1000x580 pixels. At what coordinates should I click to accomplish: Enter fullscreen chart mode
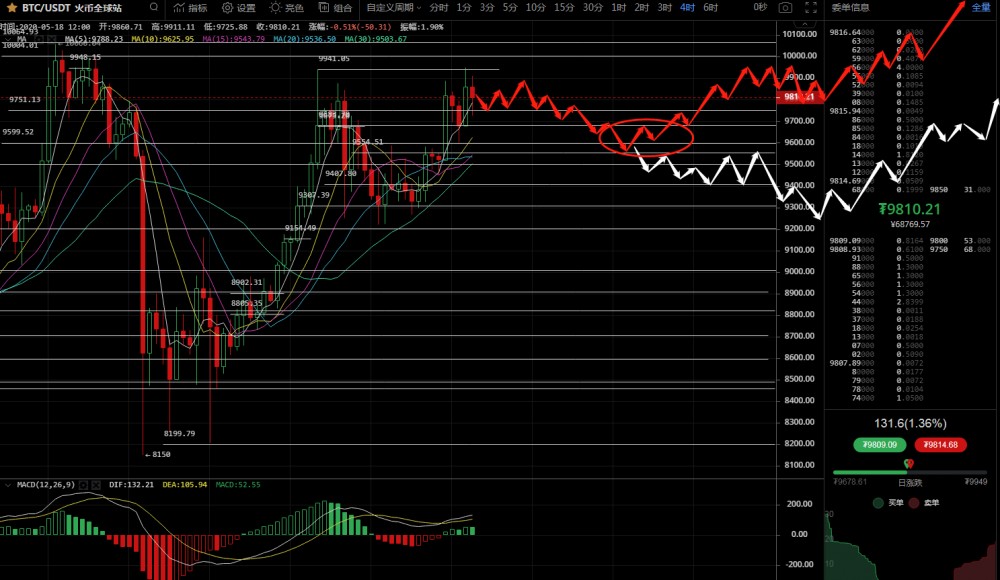point(812,7)
